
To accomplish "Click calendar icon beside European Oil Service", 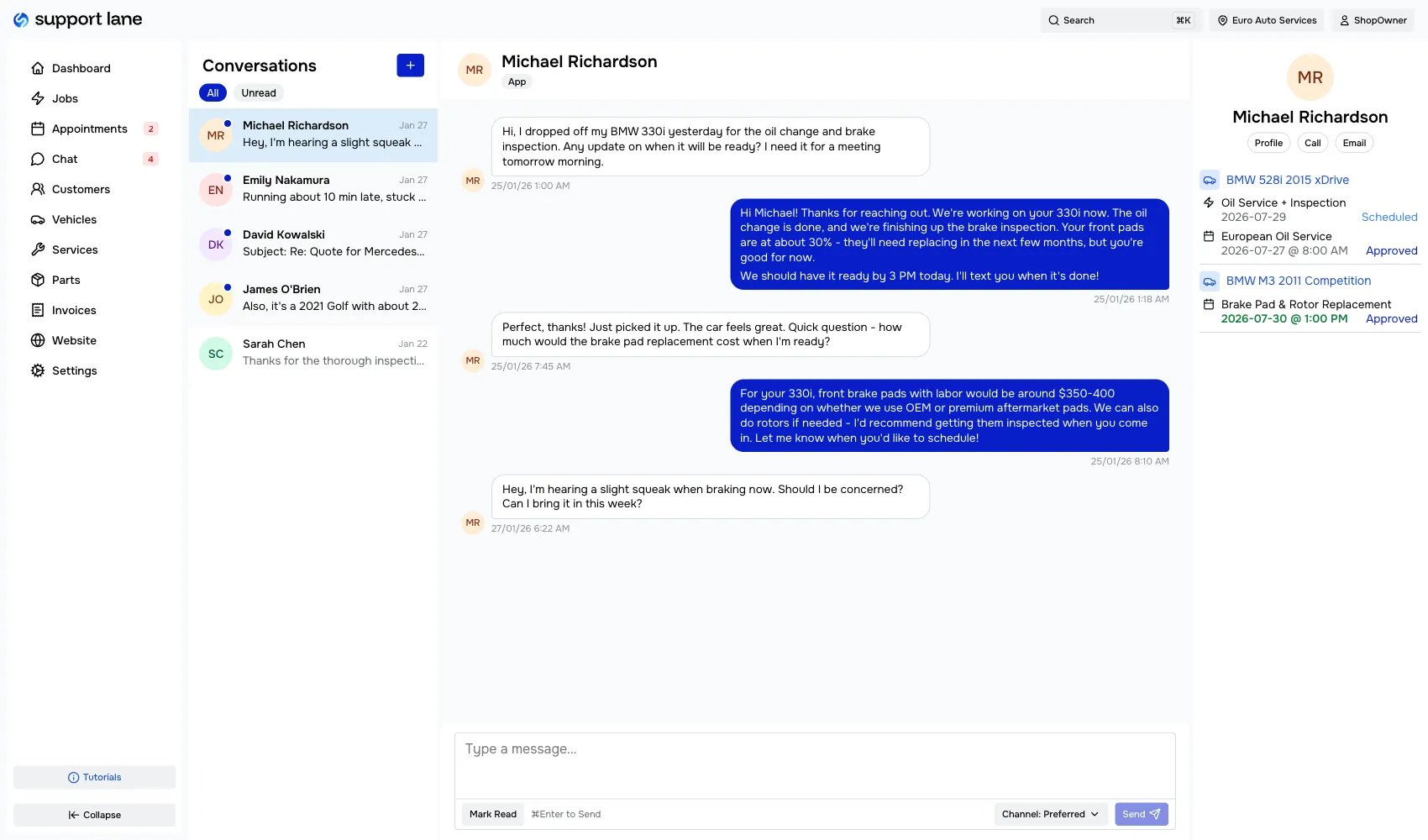I will [x=1209, y=236].
